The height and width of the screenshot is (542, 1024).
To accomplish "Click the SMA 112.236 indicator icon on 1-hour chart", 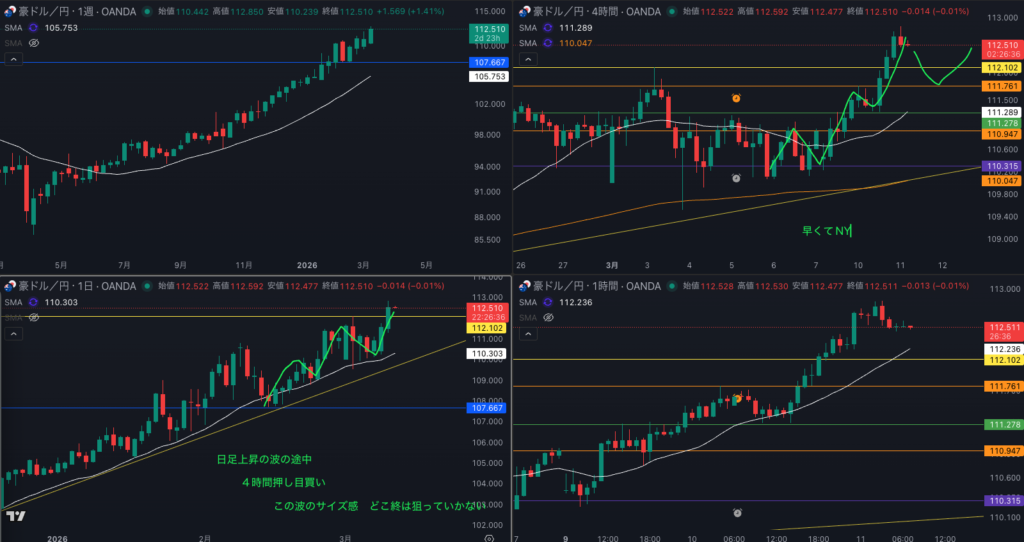I will (x=546, y=302).
